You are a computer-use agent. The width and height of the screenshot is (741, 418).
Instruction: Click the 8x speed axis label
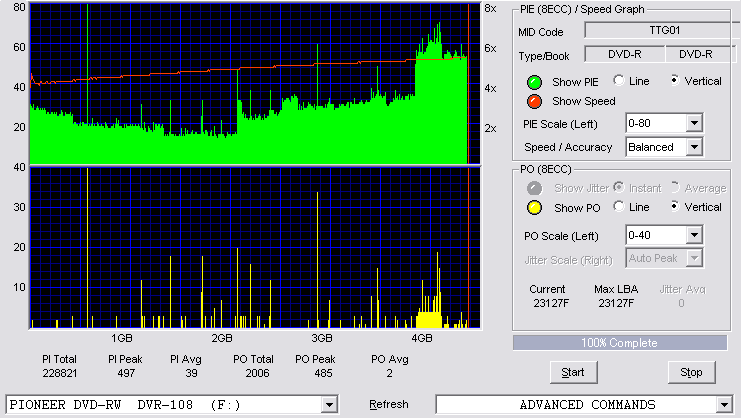click(x=490, y=9)
